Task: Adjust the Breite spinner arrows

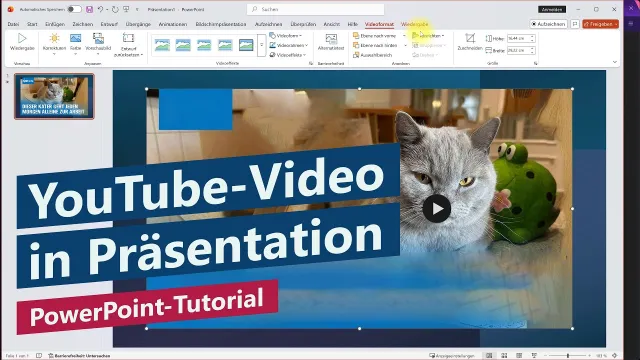Action: click(x=532, y=51)
